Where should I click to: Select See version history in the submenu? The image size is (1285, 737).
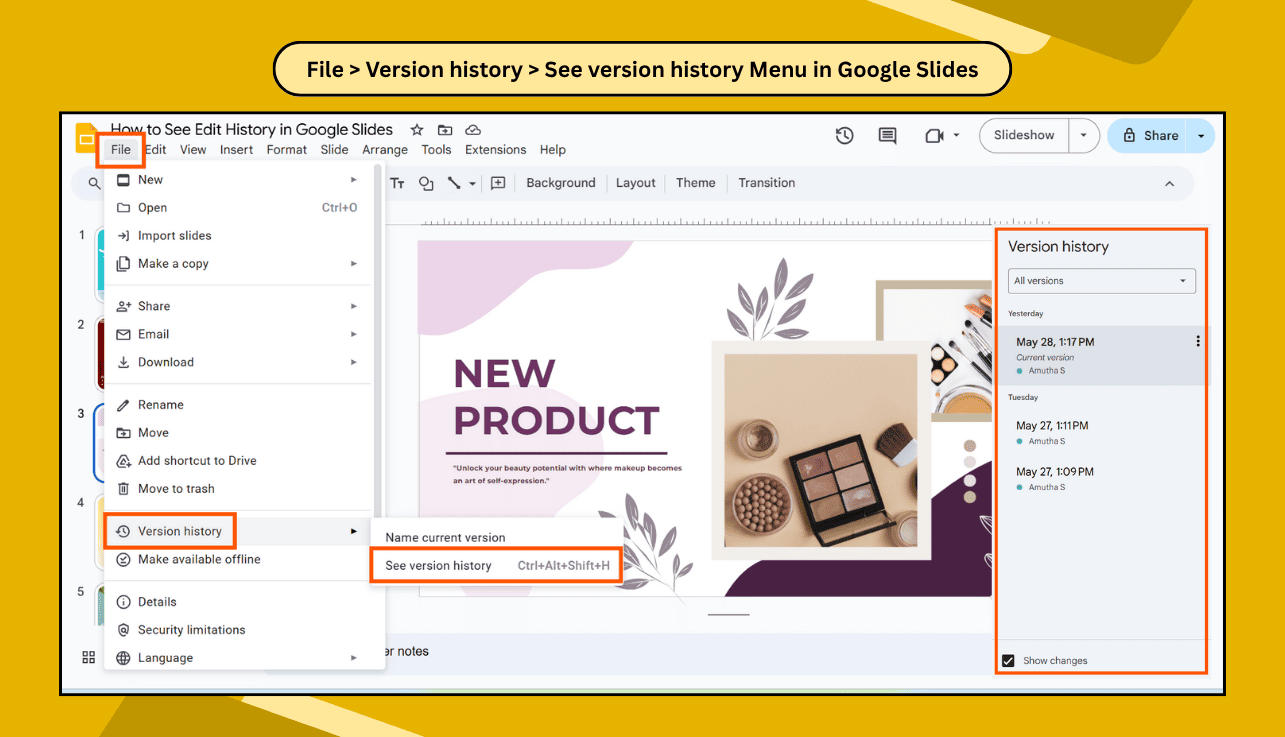438,565
